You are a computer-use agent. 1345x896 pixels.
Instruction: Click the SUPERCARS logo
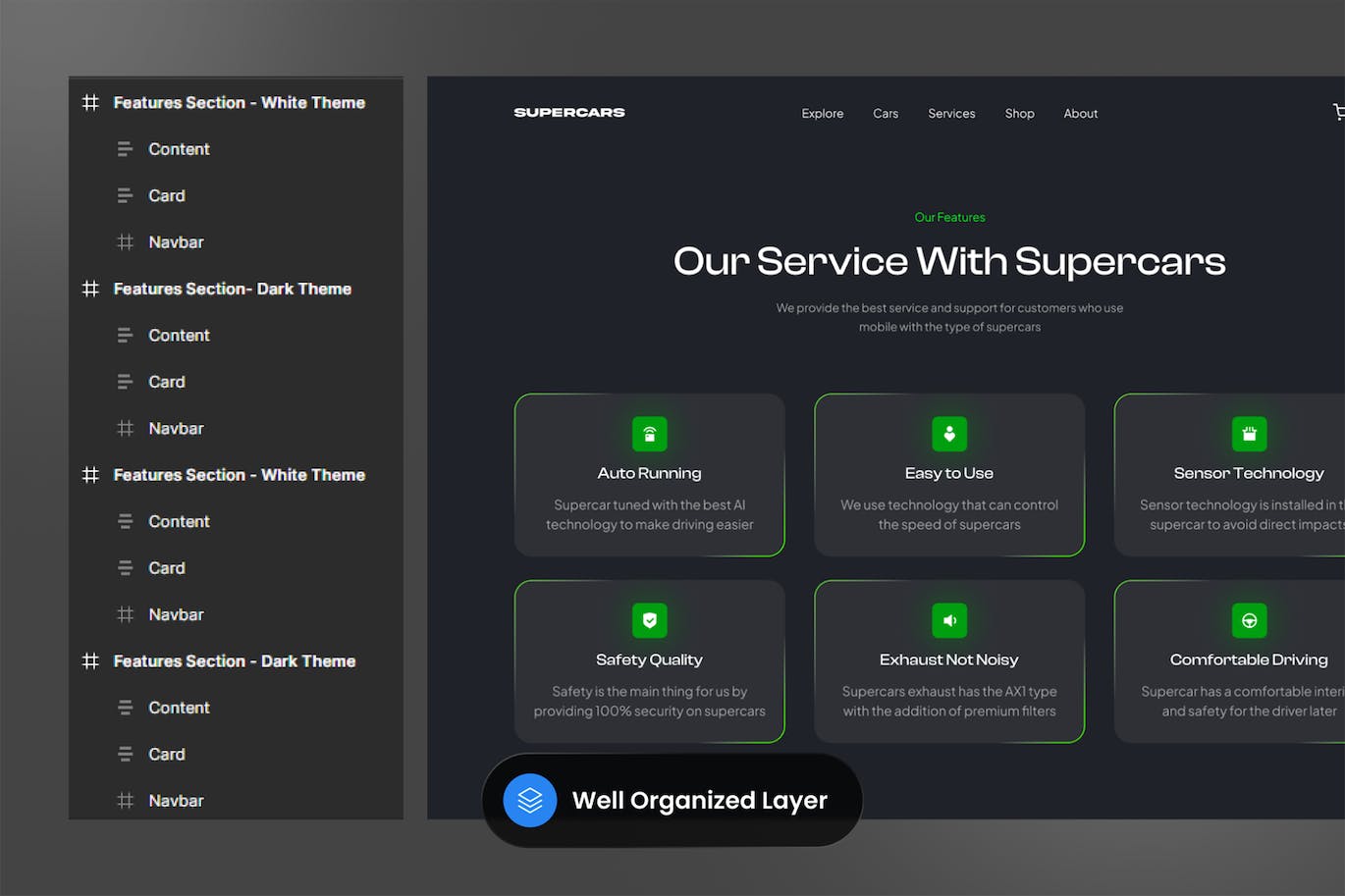pos(569,113)
